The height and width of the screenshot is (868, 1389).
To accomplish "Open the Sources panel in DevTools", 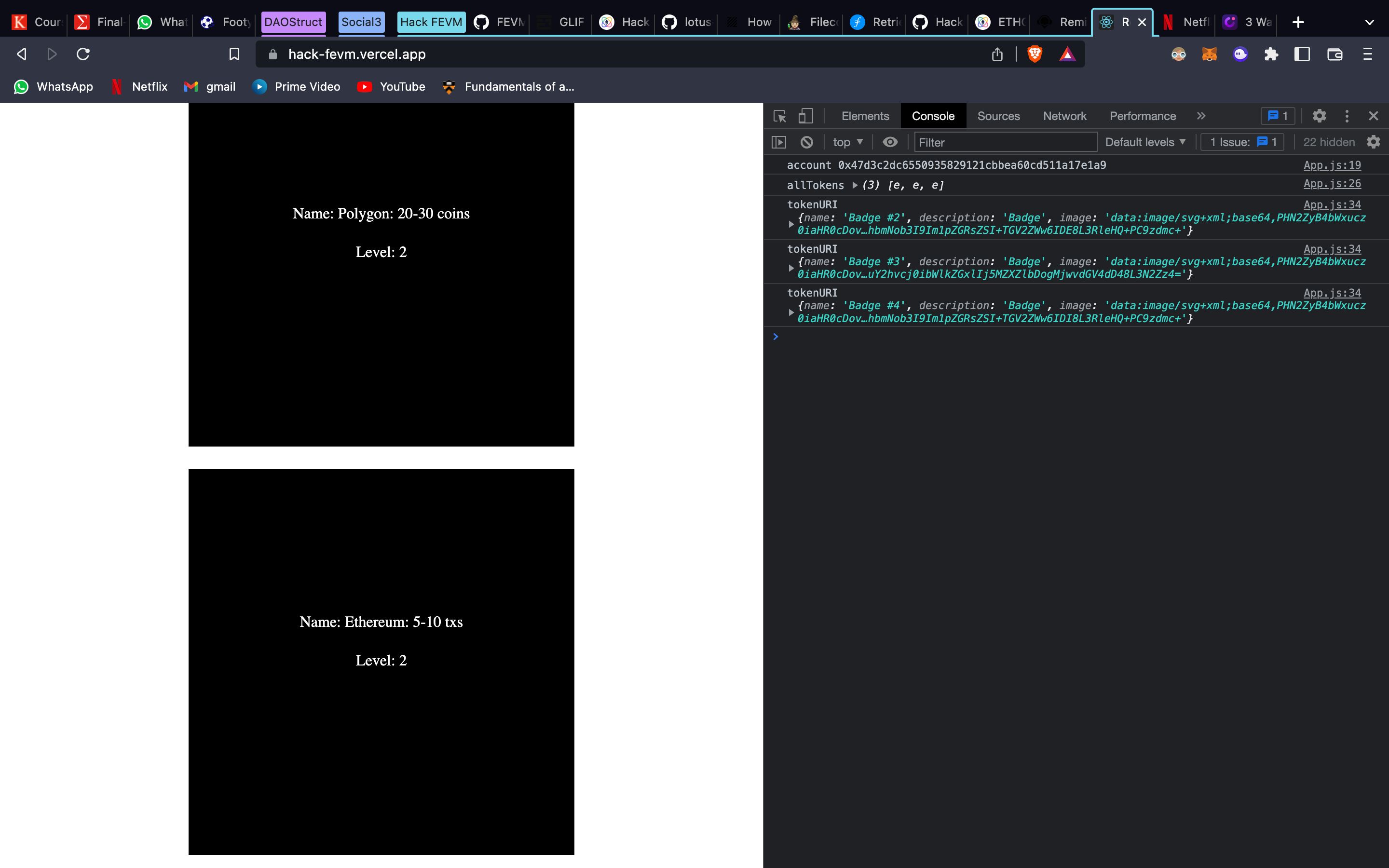I will (x=998, y=115).
